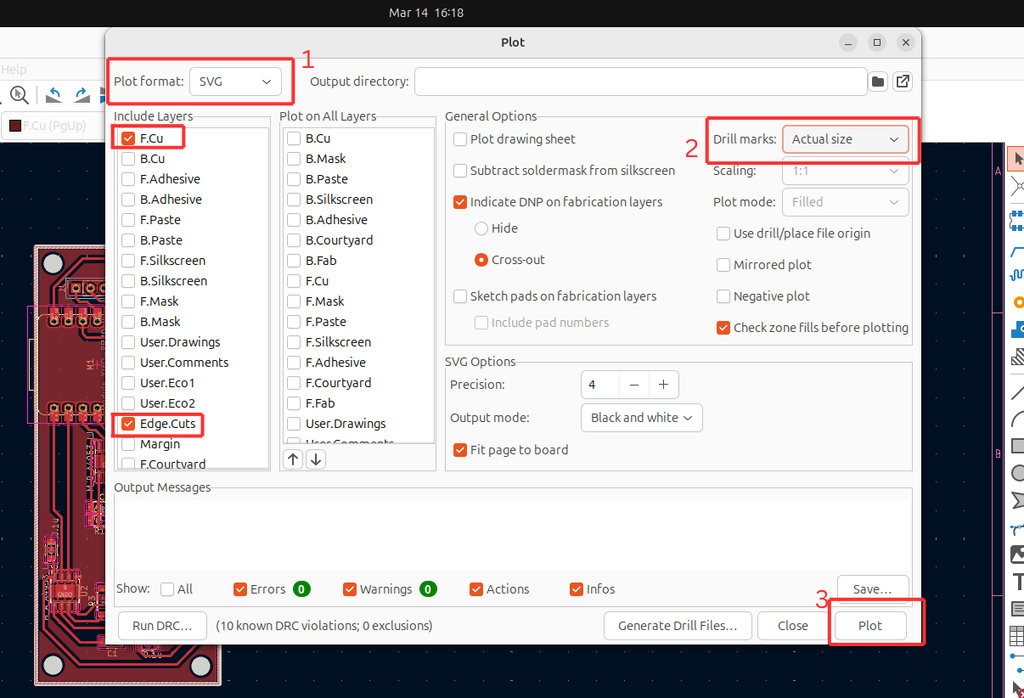Click the Close button

793,626
